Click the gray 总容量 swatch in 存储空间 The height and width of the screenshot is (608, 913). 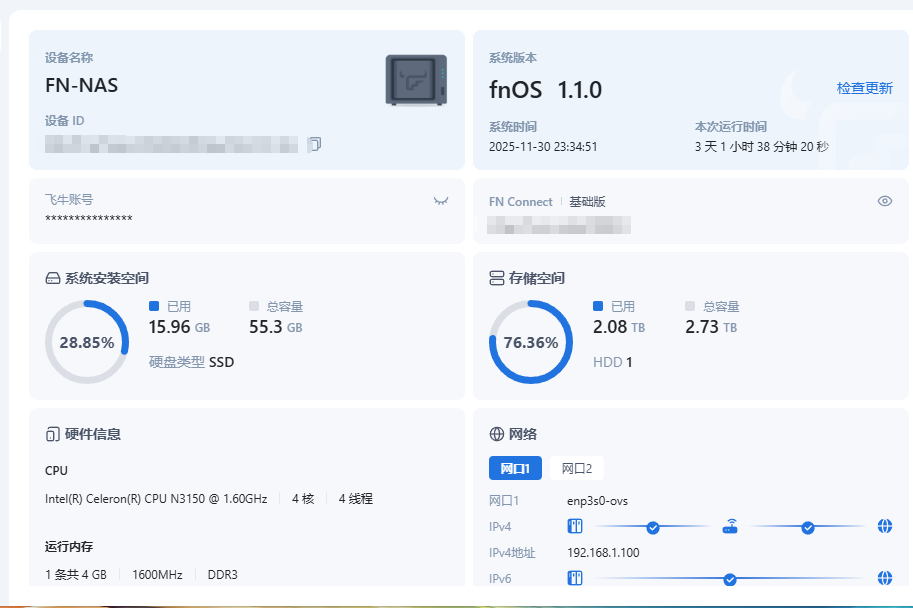click(x=690, y=306)
